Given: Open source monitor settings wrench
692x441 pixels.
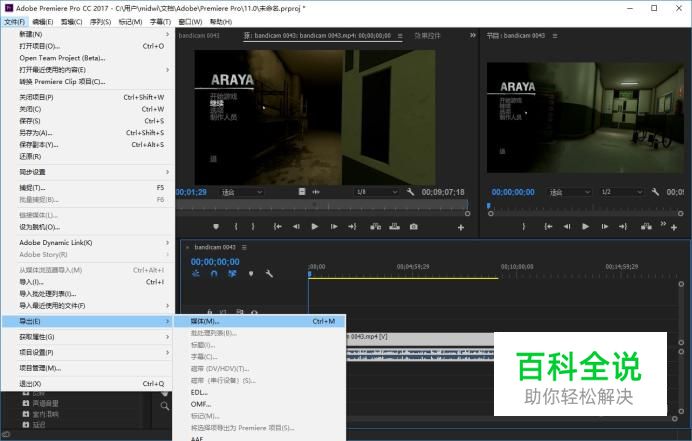Looking at the screenshot, I should tap(410, 192).
